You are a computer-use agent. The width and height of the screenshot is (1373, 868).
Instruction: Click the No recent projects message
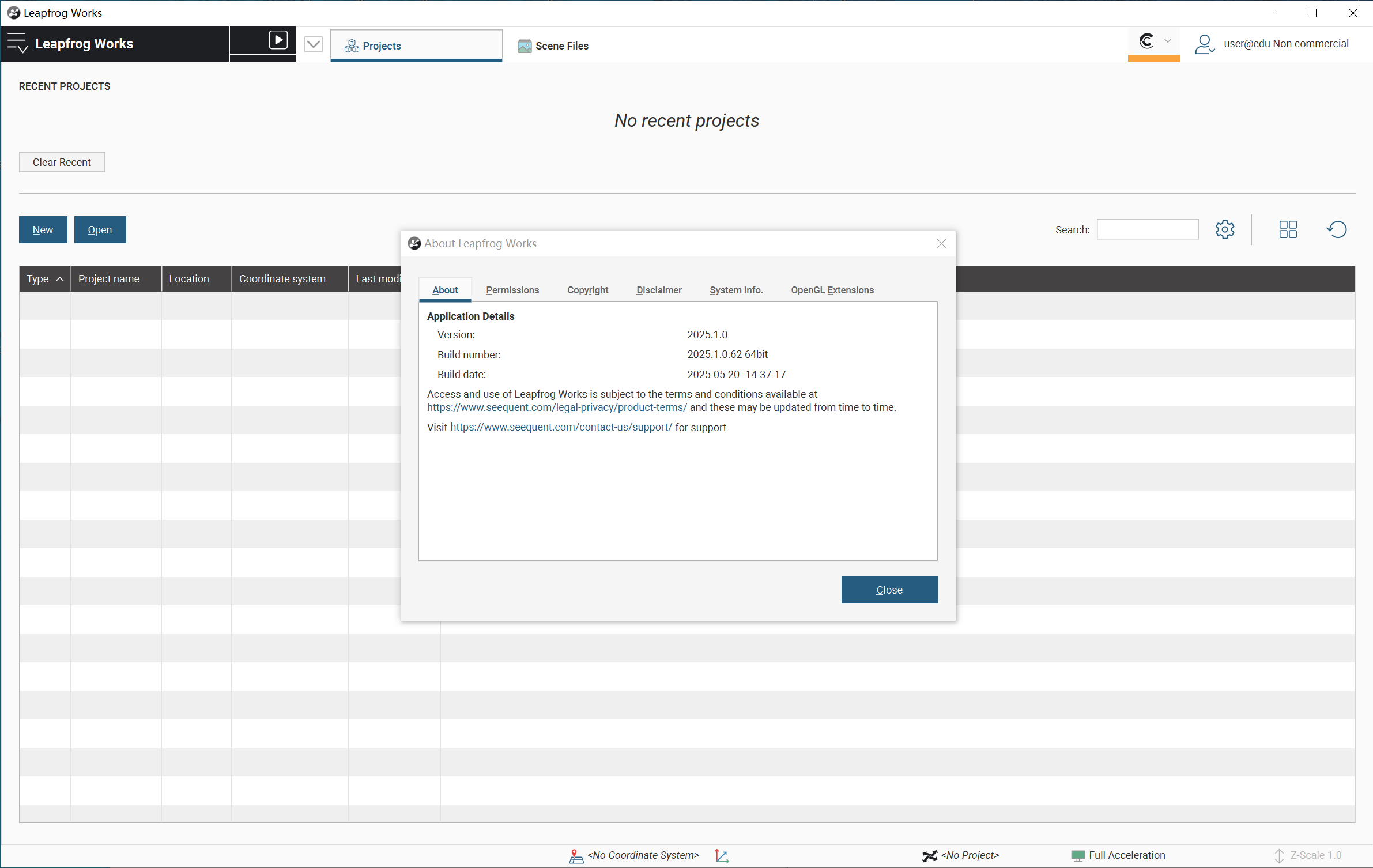[x=686, y=120]
